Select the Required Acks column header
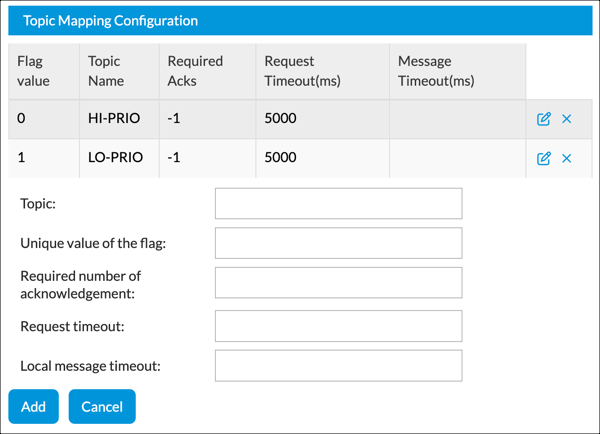 [208, 71]
